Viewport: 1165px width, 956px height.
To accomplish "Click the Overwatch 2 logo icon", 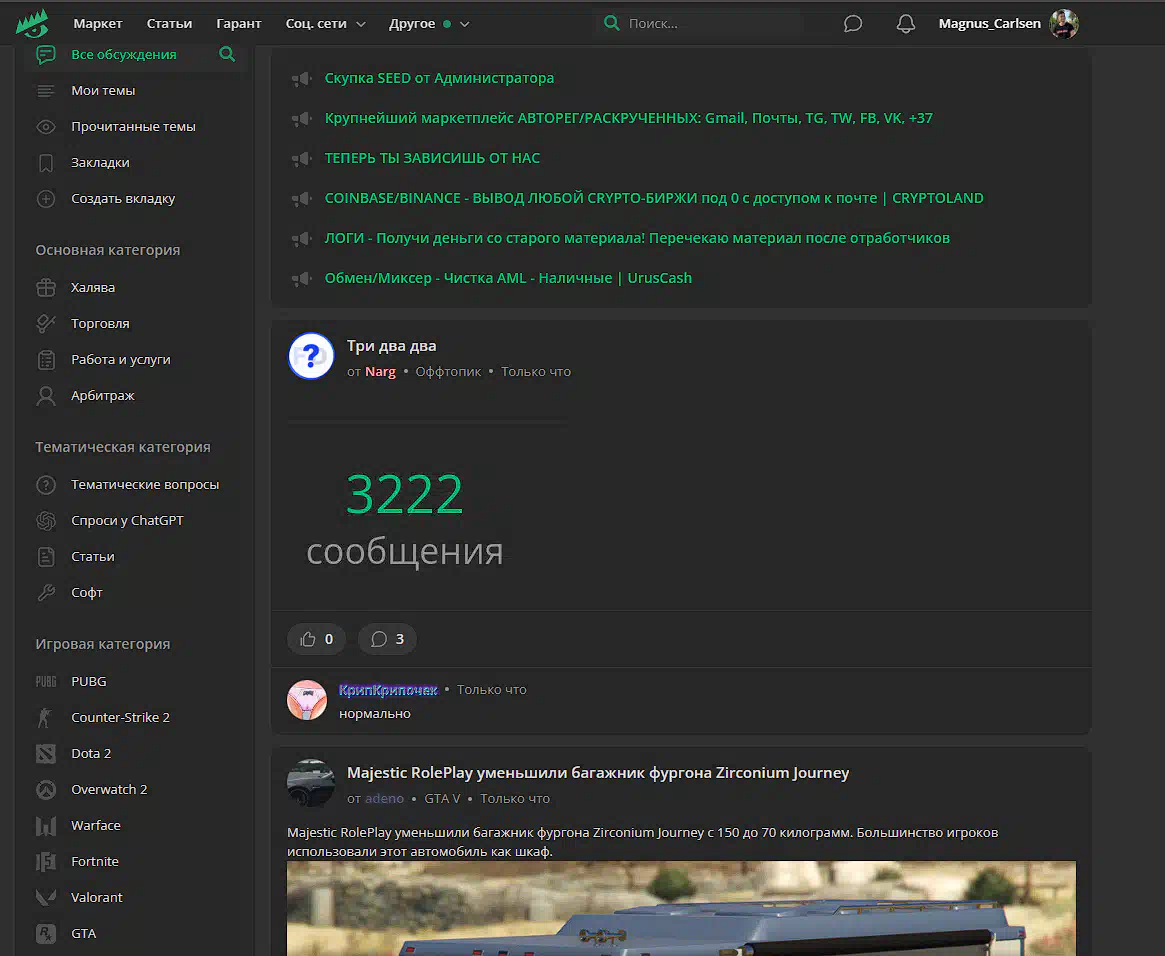I will tap(46, 790).
